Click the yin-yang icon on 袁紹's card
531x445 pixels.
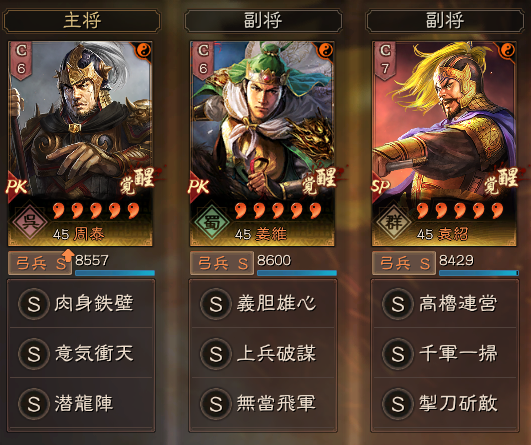(507, 50)
